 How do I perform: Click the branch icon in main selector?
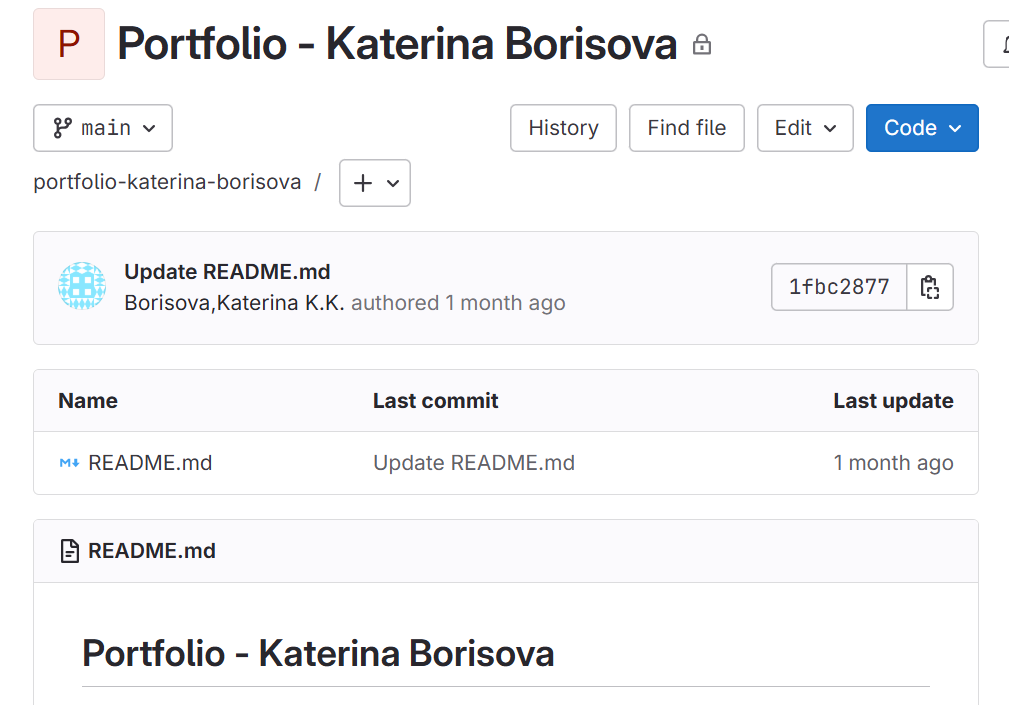pyautogui.click(x=63, y=128)
